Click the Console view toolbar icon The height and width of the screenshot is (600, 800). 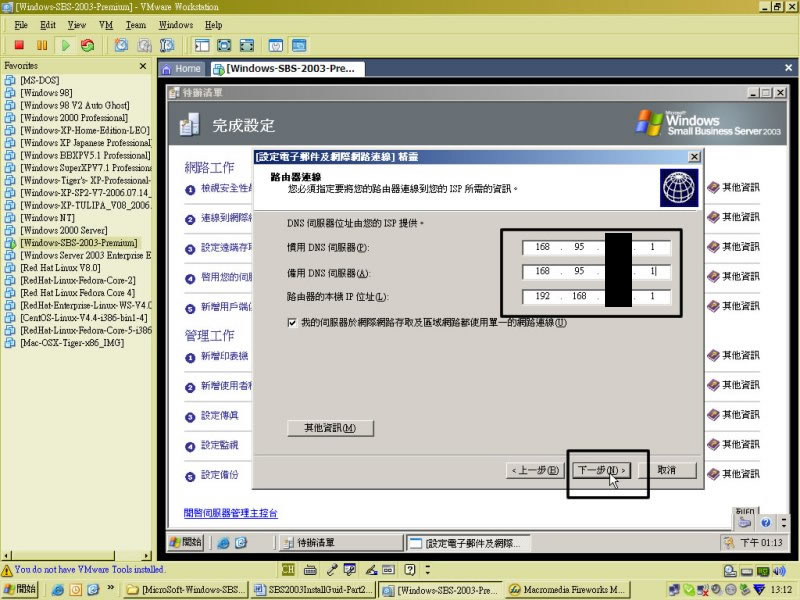coord(299,45)
